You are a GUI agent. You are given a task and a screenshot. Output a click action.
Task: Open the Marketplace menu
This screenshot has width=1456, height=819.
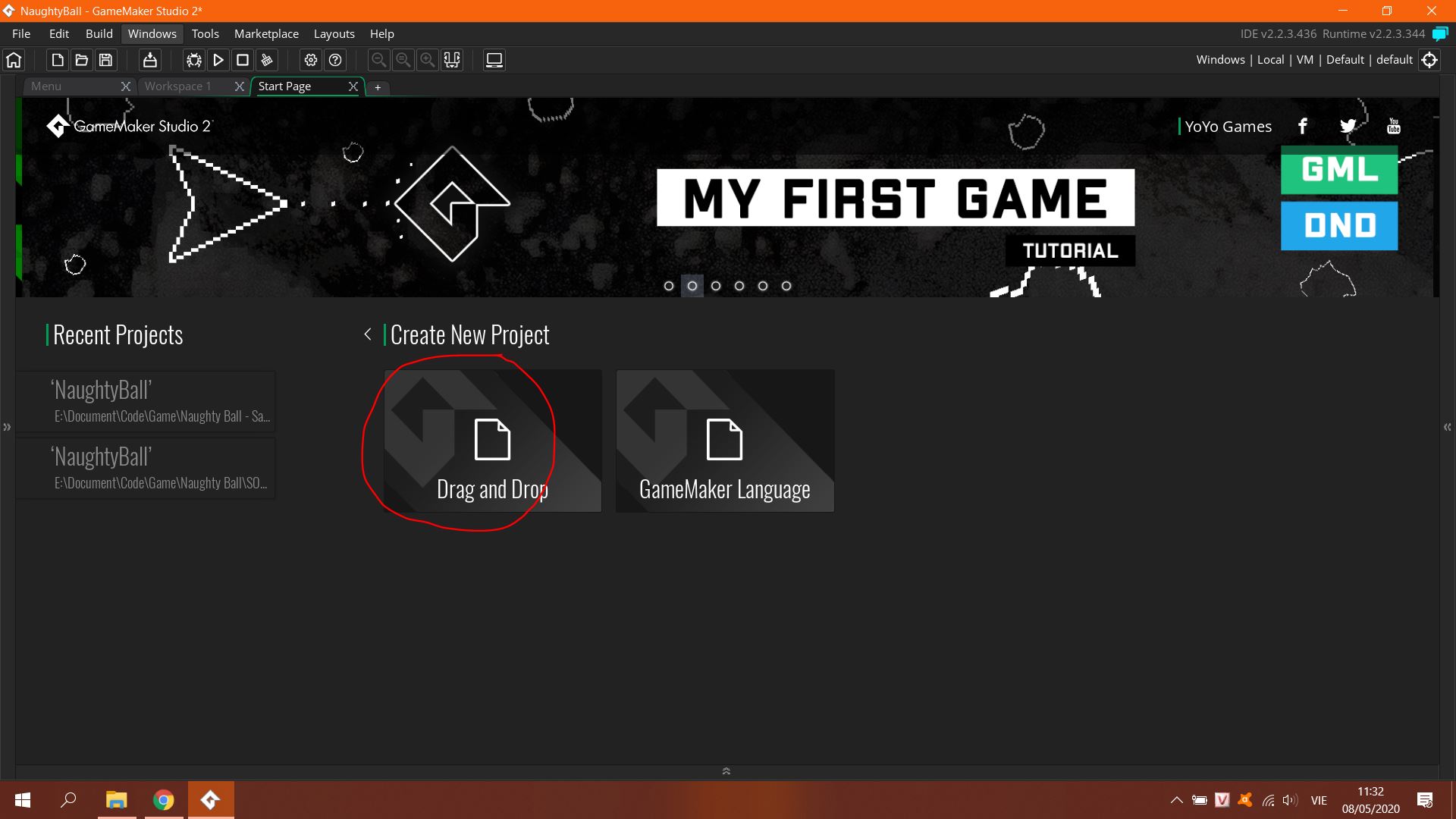coord(266,33)
